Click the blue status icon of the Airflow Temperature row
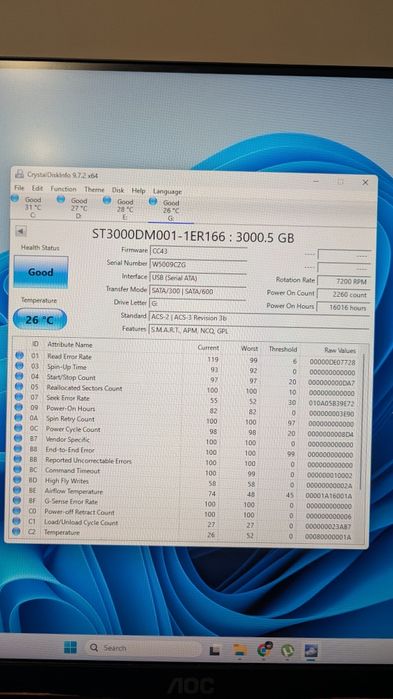The width and height of the screenshot is (393, 699). tap(17, 489)
